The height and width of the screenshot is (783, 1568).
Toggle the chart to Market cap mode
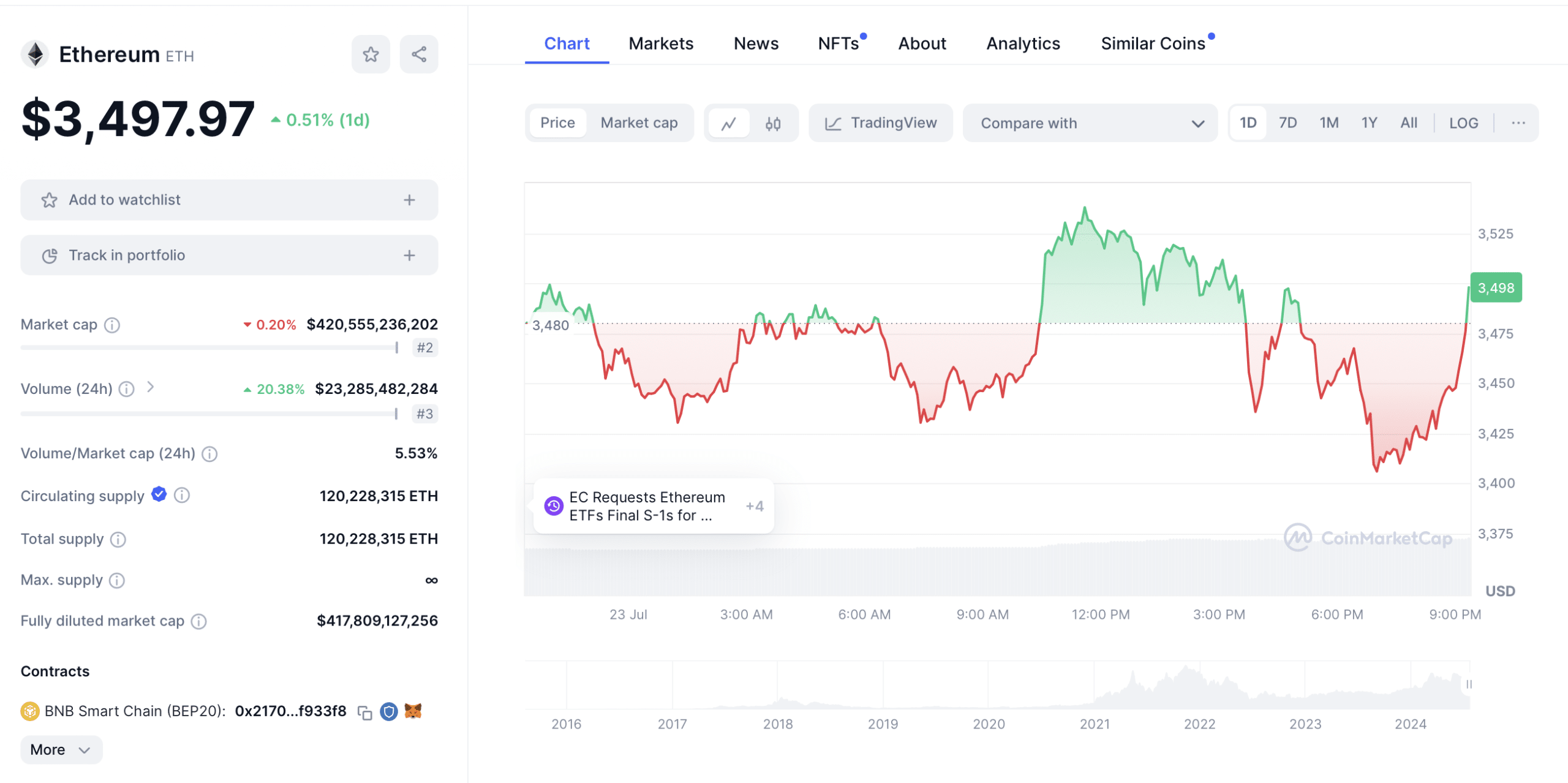(639, 123)
